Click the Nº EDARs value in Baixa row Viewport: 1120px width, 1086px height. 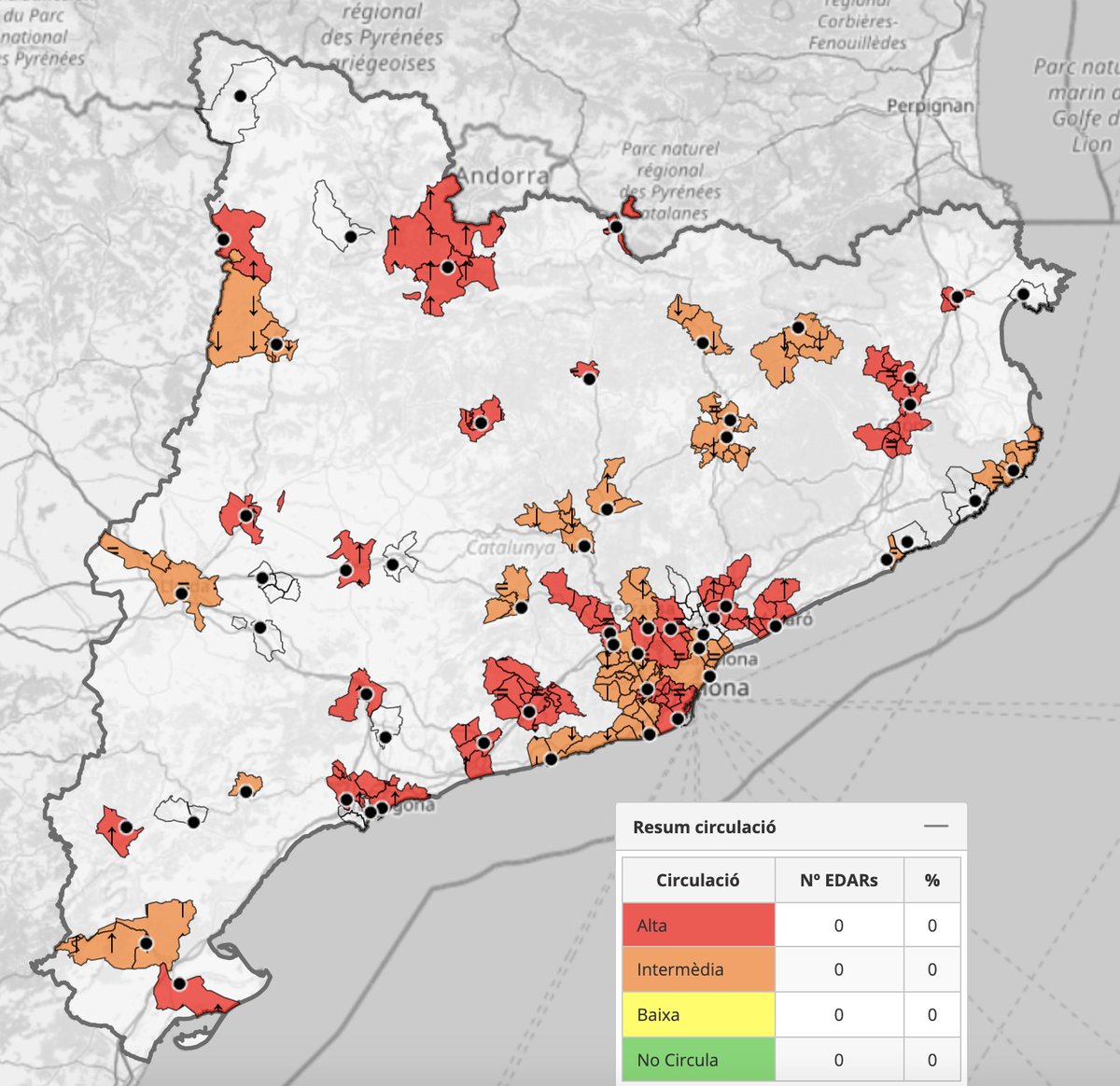pyautogui.click(x=839, y=1015)
